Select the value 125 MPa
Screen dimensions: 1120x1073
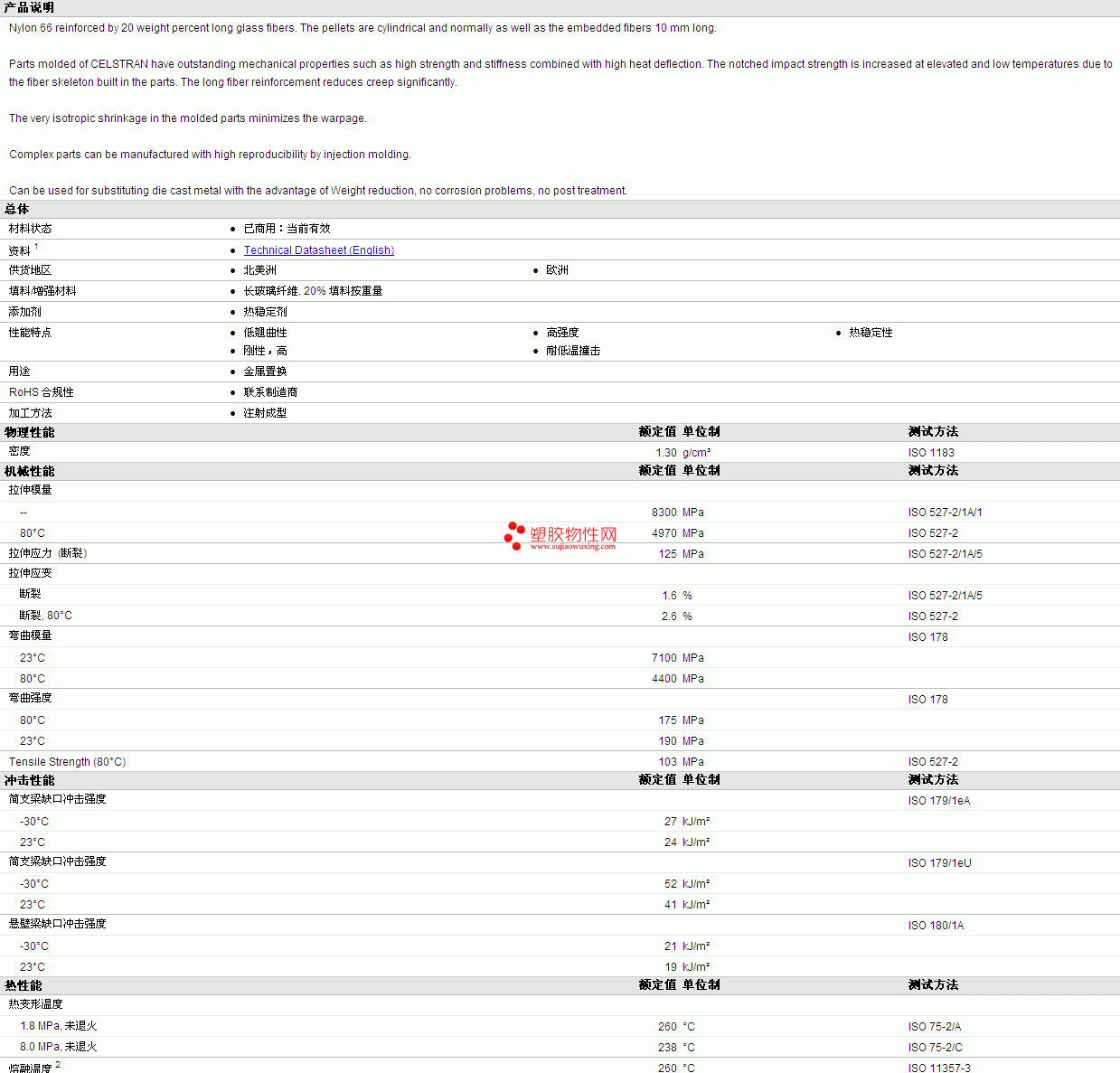coord(682,554)
